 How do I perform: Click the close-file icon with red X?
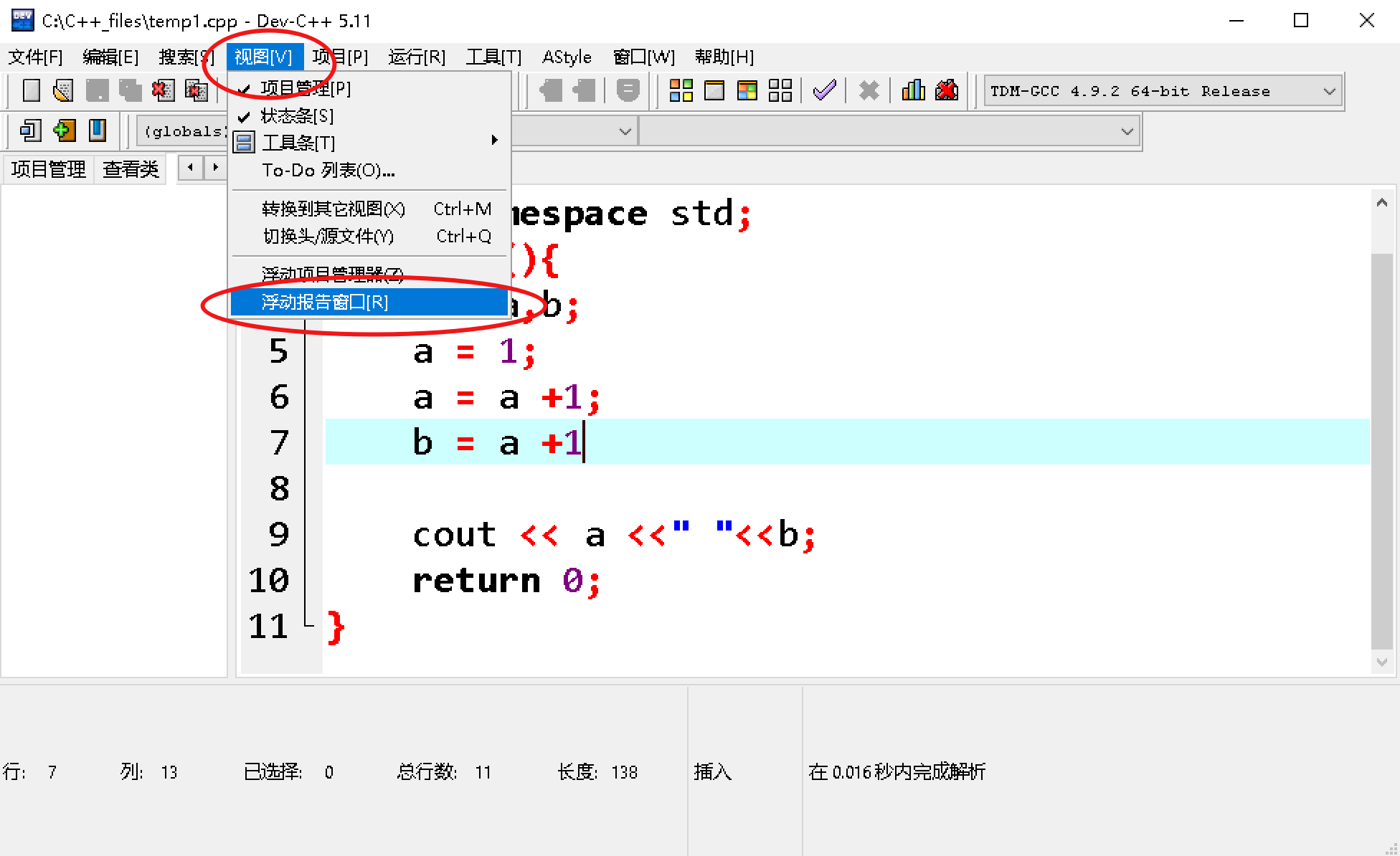[163, 90]
